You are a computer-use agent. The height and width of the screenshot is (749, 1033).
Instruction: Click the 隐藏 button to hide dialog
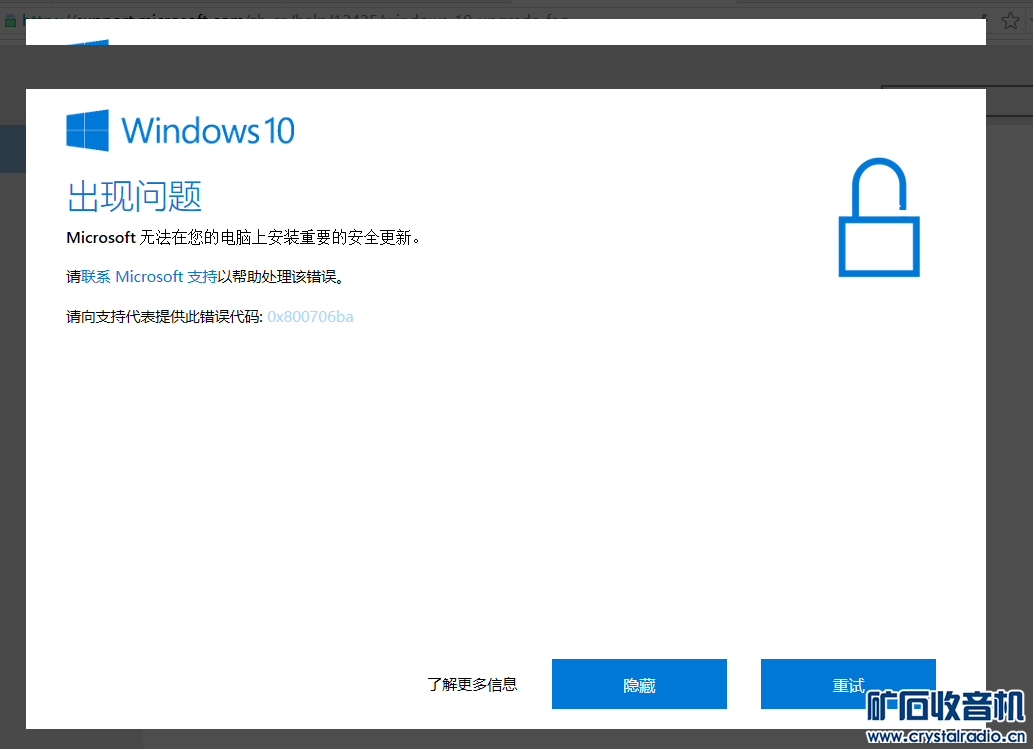click(639, 684)
